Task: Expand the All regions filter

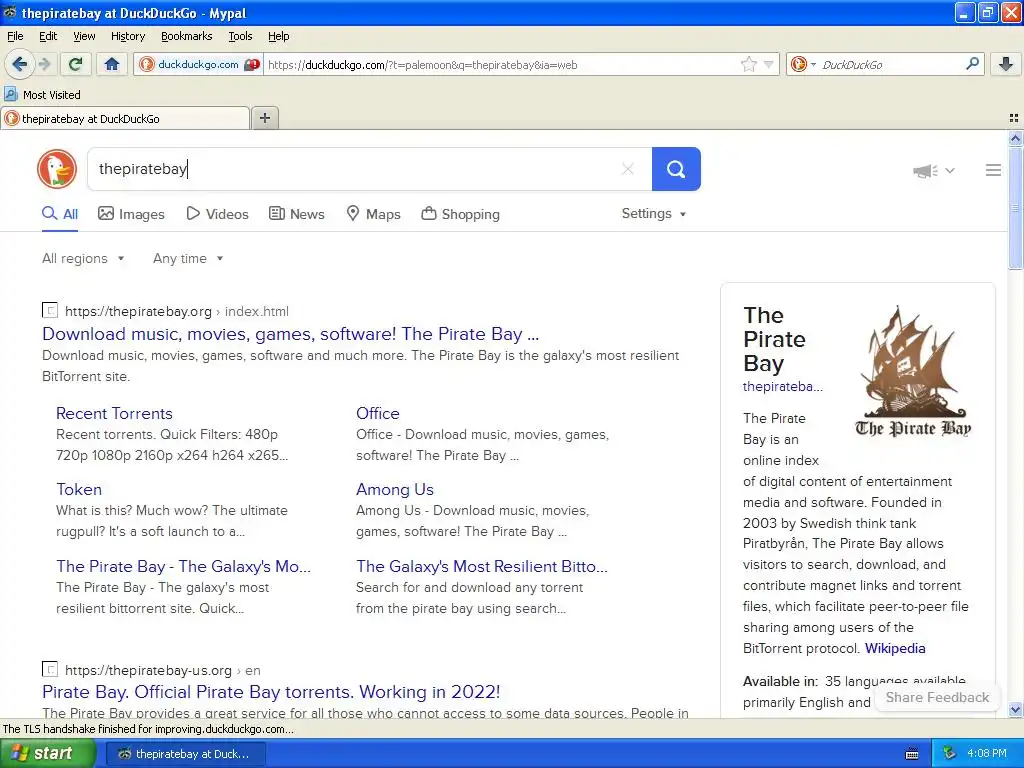Action: point(83,259)
